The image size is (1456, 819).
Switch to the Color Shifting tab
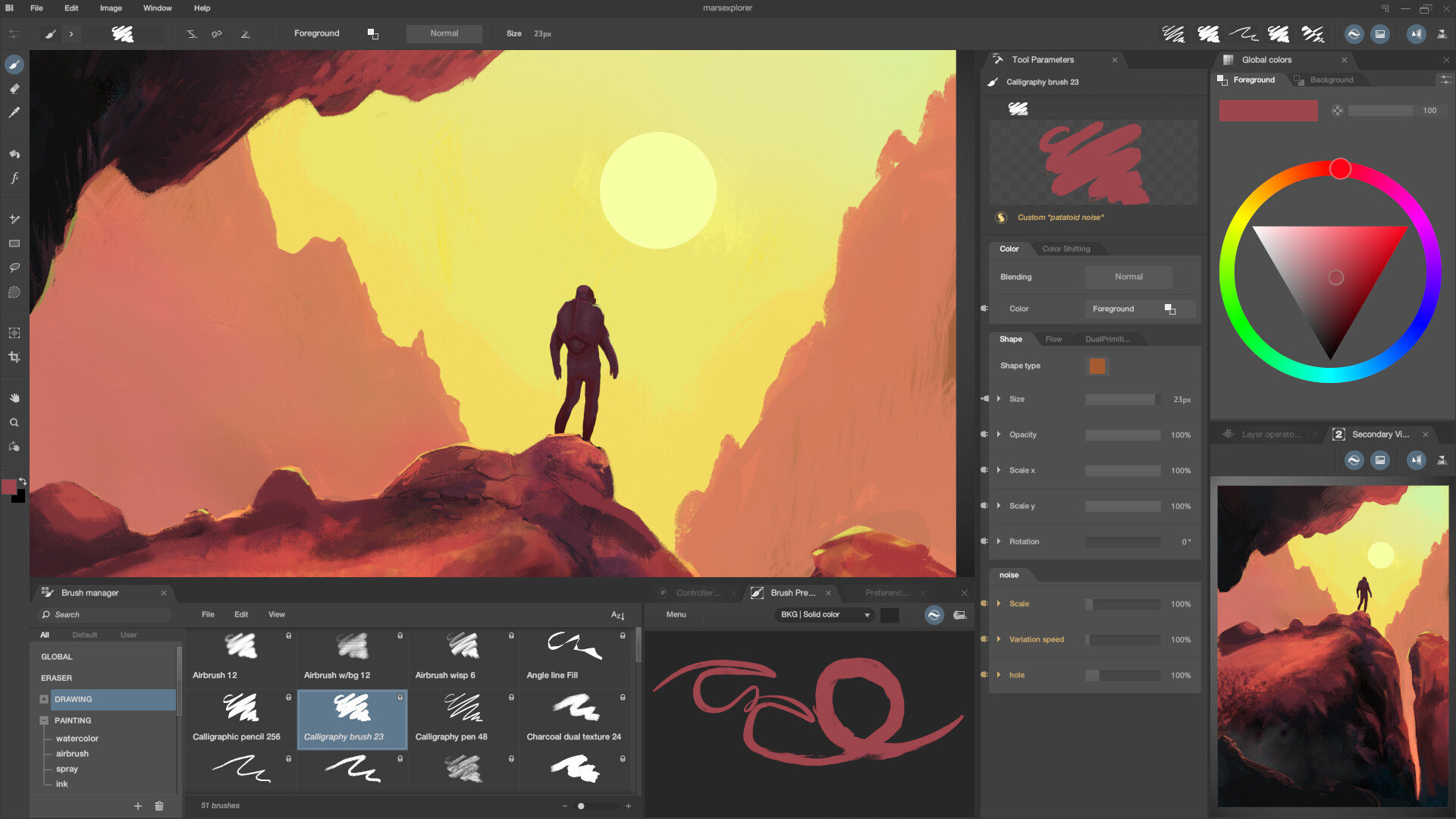pos(1066,249)
